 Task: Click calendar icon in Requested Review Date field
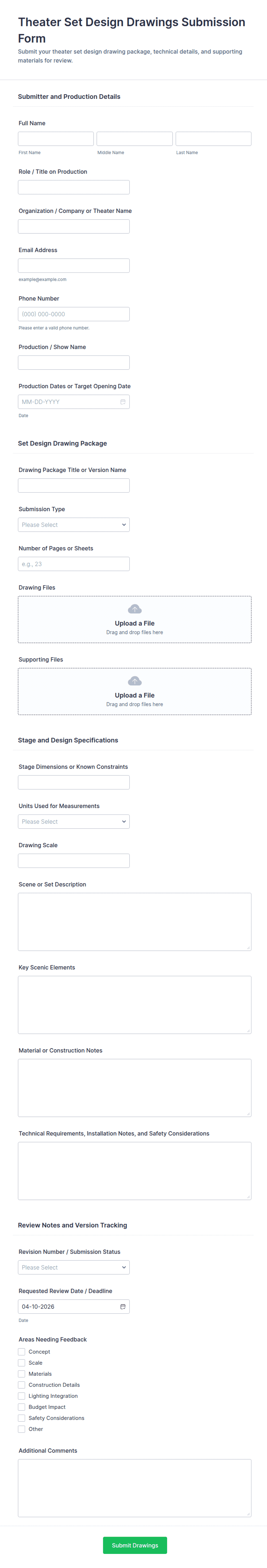click(x=123, y=1306)
